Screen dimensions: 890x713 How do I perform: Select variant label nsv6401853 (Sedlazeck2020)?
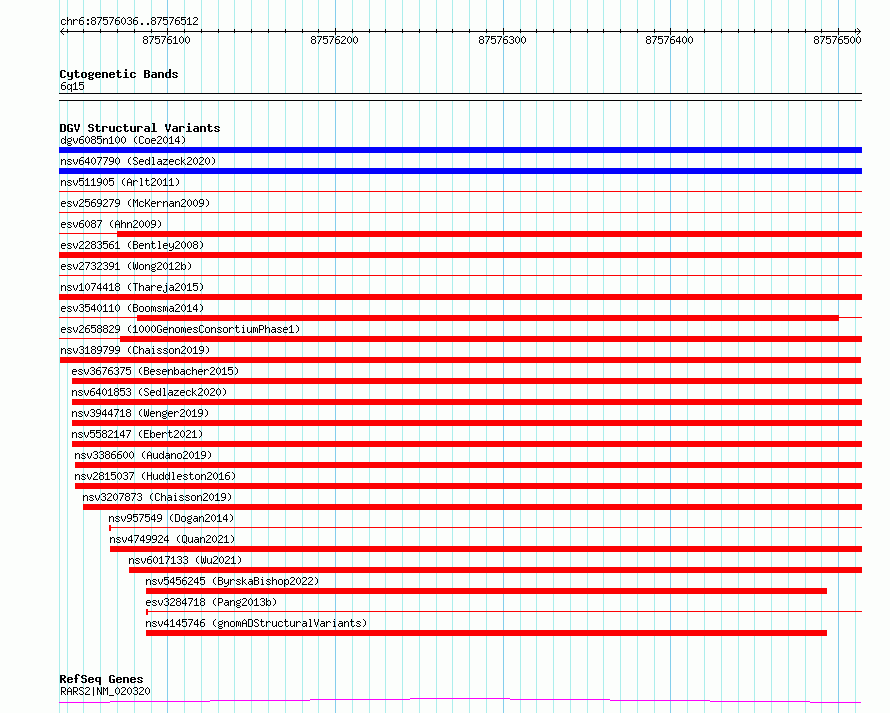[x=149, y=392]
